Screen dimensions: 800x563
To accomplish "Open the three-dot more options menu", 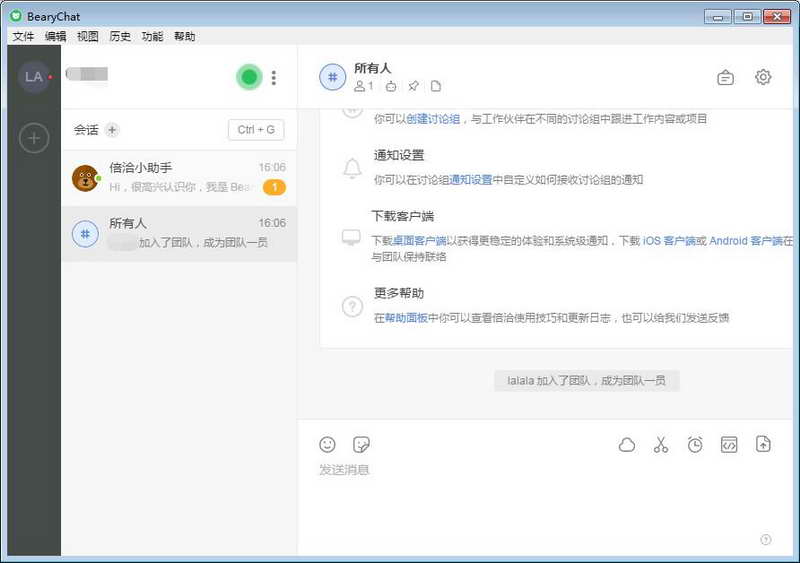I will (274, 78).
